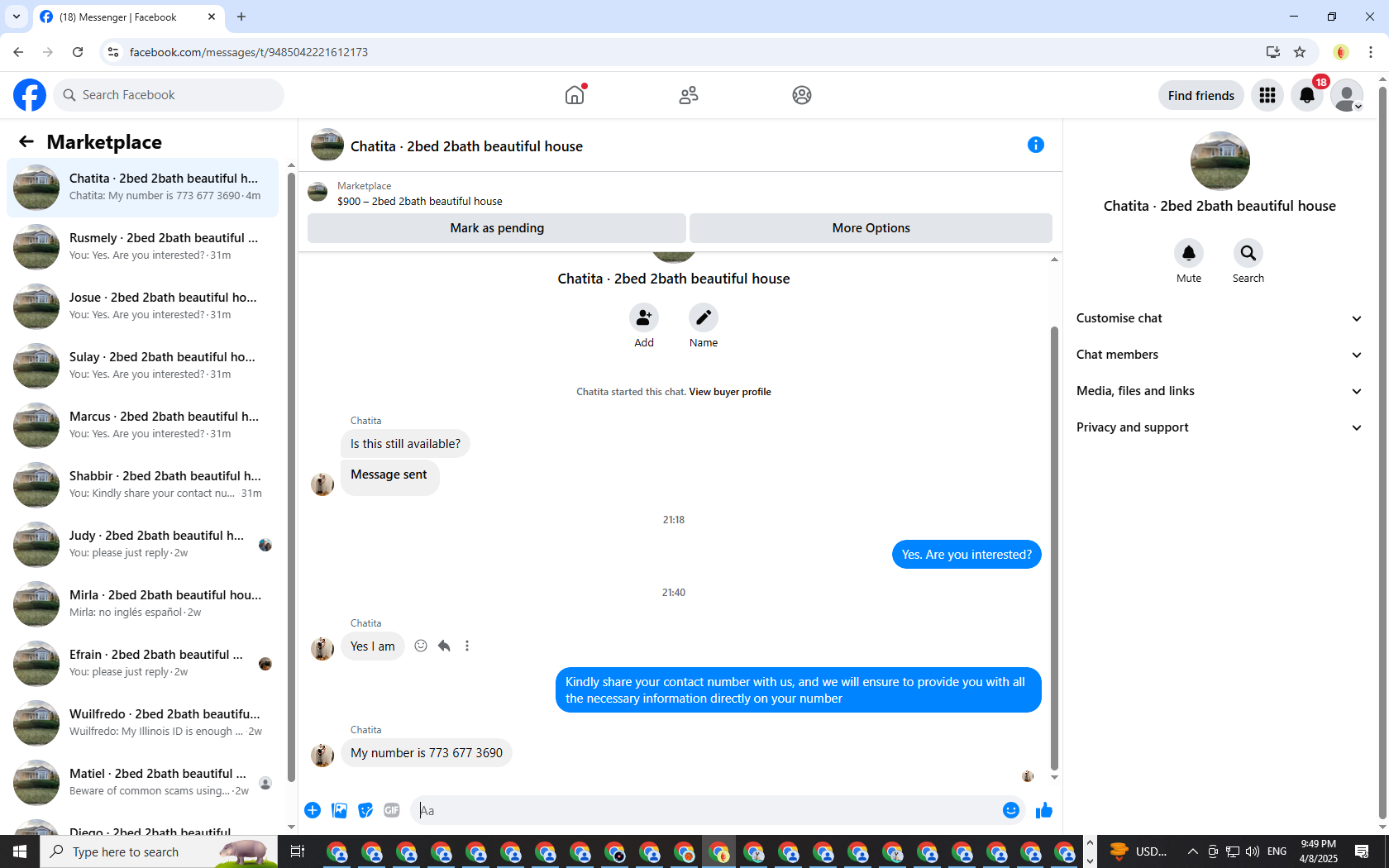Viewport: 1389px width, 868px height.
Task: Attach a photo file in composer
Action: coord(339,810)
